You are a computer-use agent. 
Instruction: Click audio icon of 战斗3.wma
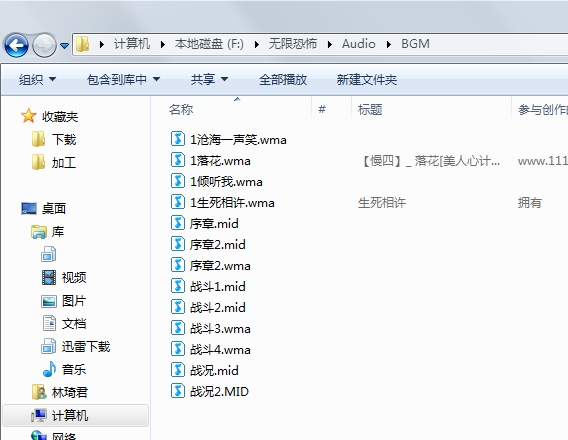178,328
